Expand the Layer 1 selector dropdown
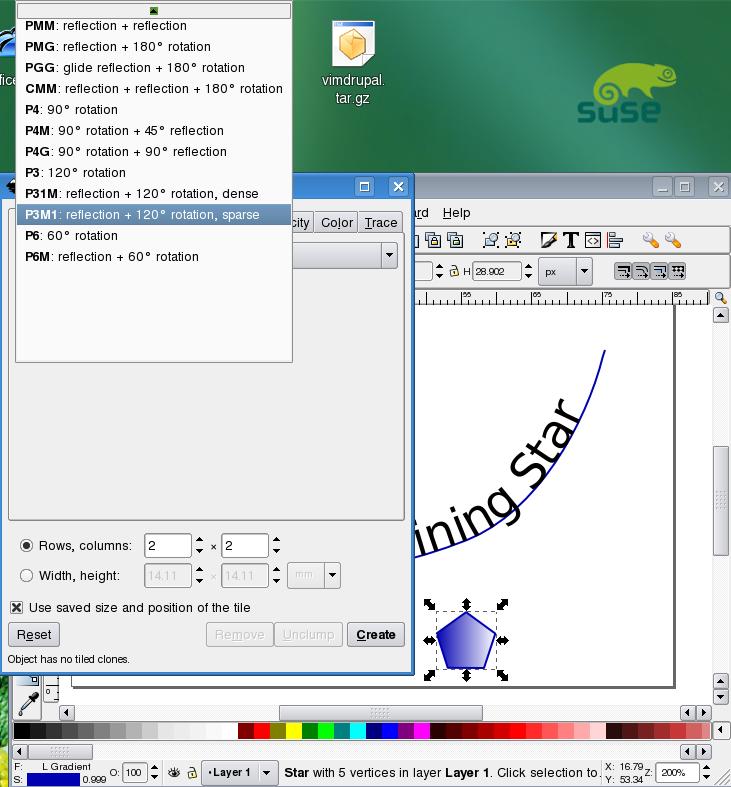Viewport: 731px width, 787px height. (x=266, y=772)
